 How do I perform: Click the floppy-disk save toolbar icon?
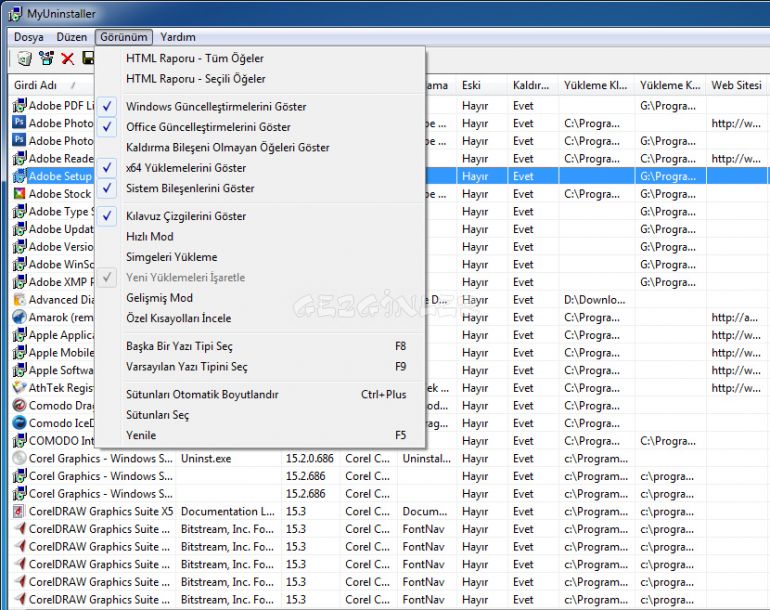click(88, 58)
